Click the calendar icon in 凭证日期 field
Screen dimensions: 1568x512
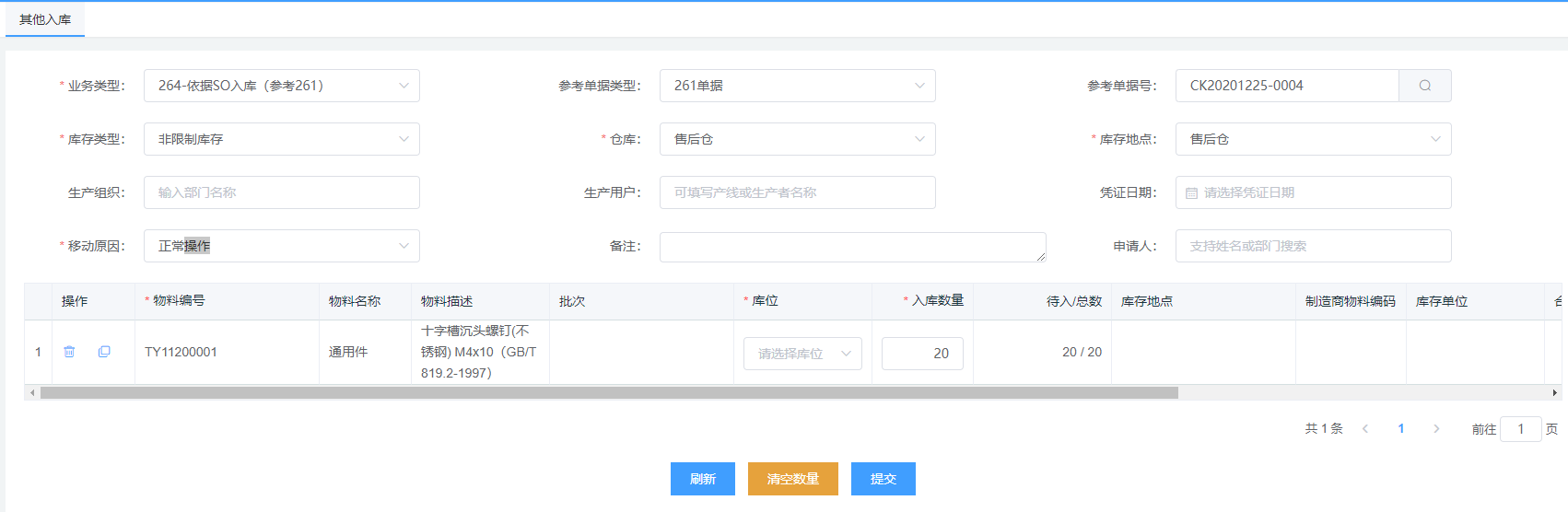(1191, 193)
